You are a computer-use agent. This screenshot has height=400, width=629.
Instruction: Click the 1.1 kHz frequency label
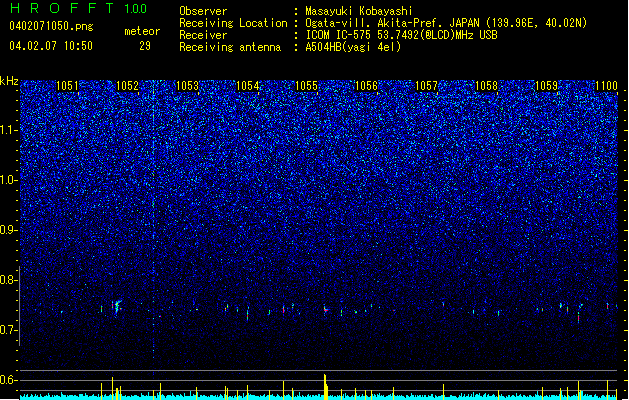pyautogui.click(x=8, y=130)
